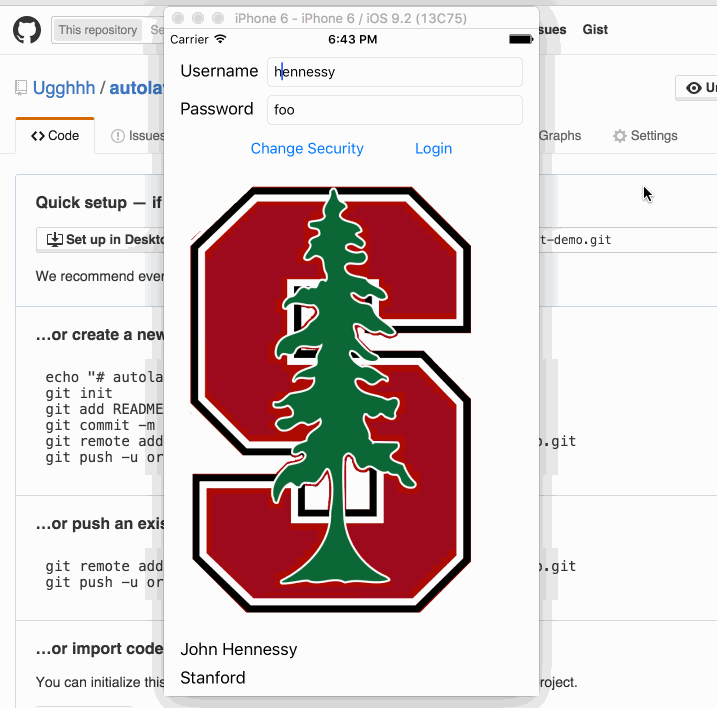Click the simulator window title iPhone 6
Image resolution: width=717 pixels, height=708 pixels.
(351, 18)
